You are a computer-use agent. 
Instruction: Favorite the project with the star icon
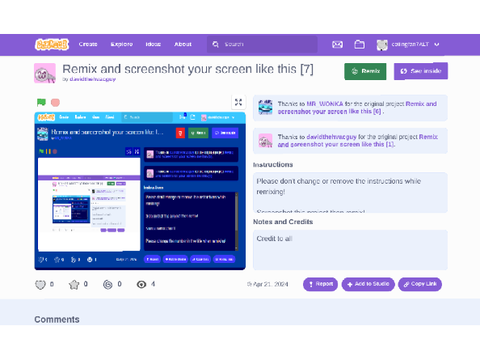(74, 284)
